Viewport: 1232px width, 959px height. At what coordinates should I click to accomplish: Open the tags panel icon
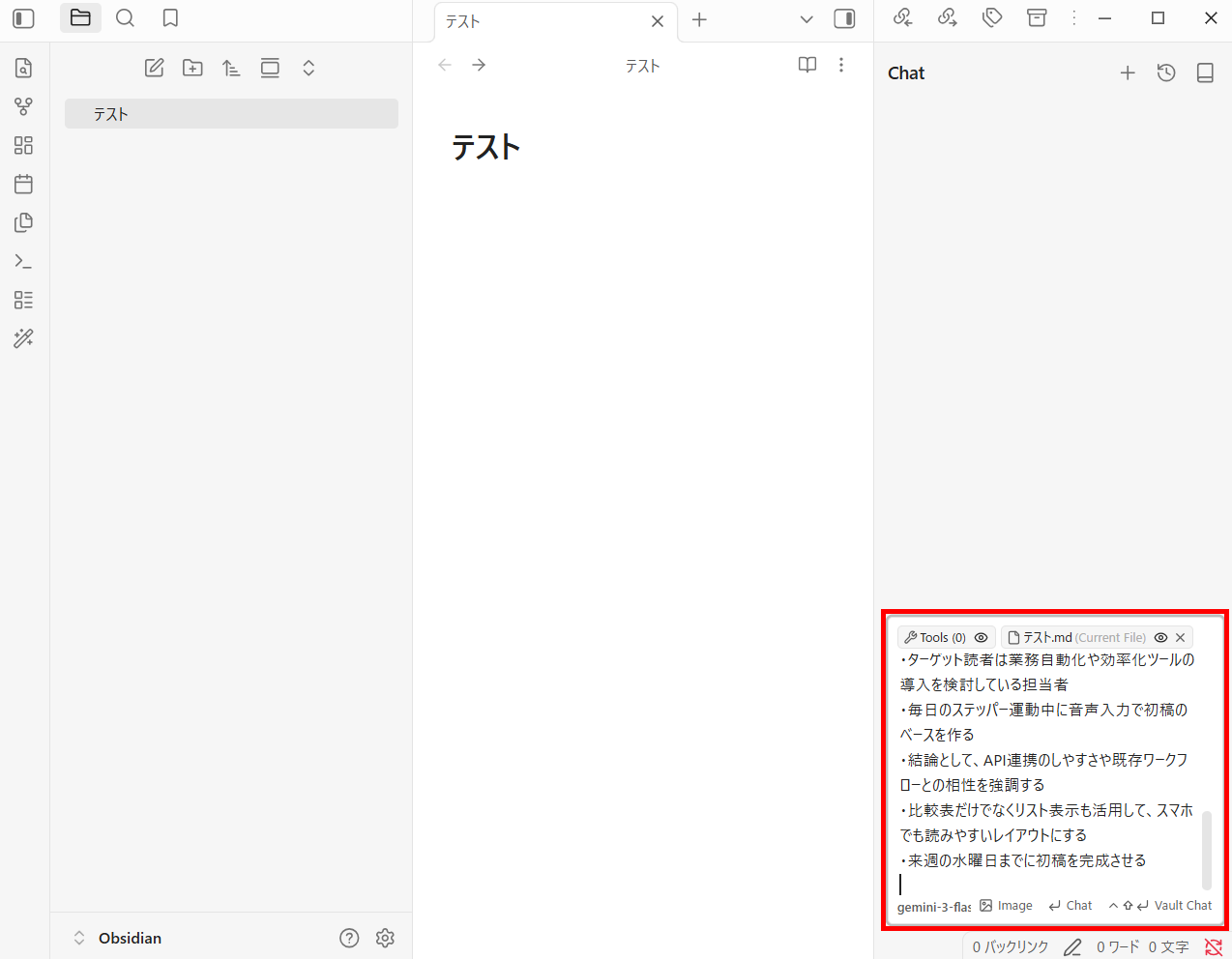pyautogui.click(x=992, y=17)
